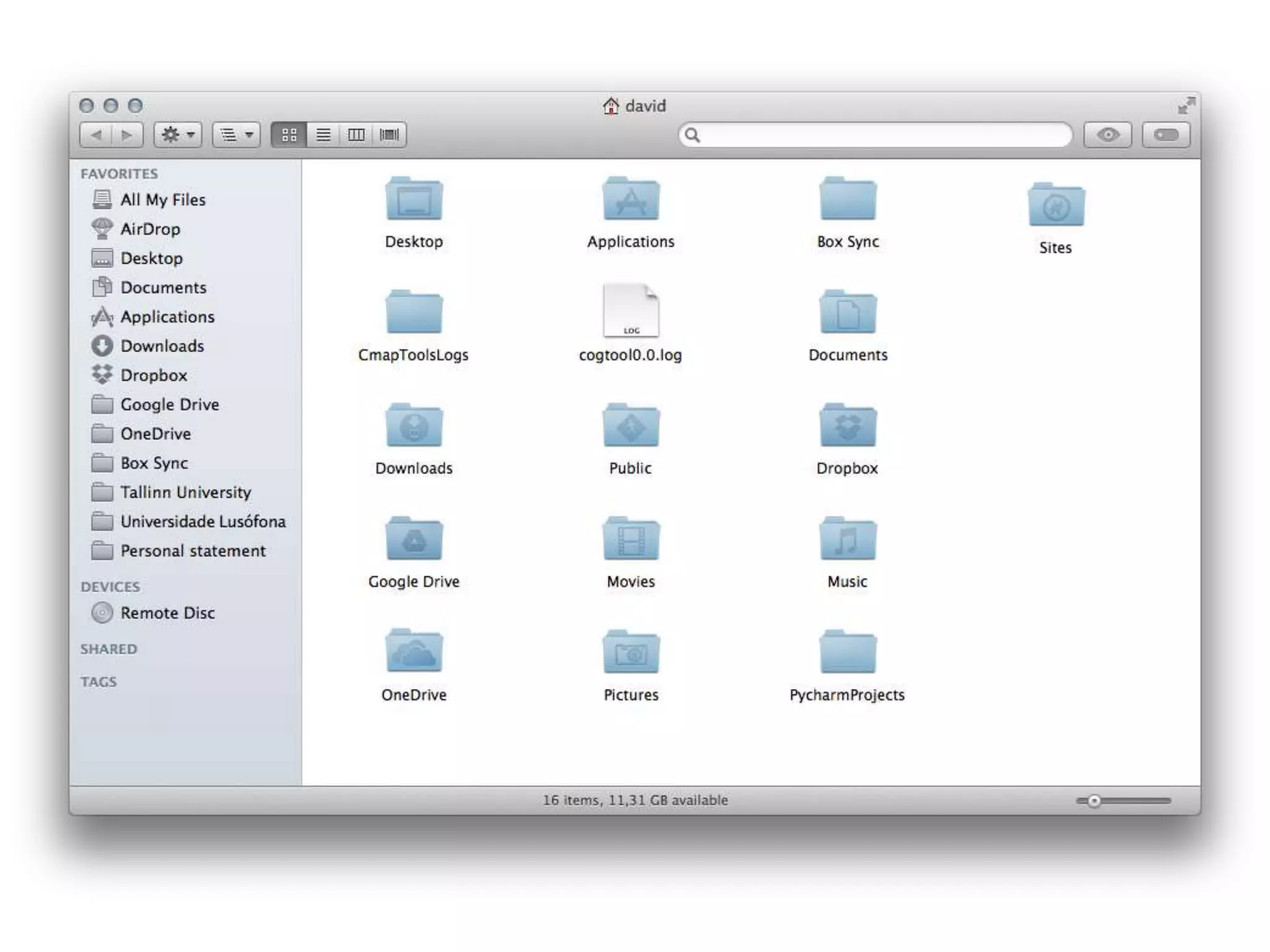Select the Remote Disc device
The image size is (1270, 952).
point(167,613)
